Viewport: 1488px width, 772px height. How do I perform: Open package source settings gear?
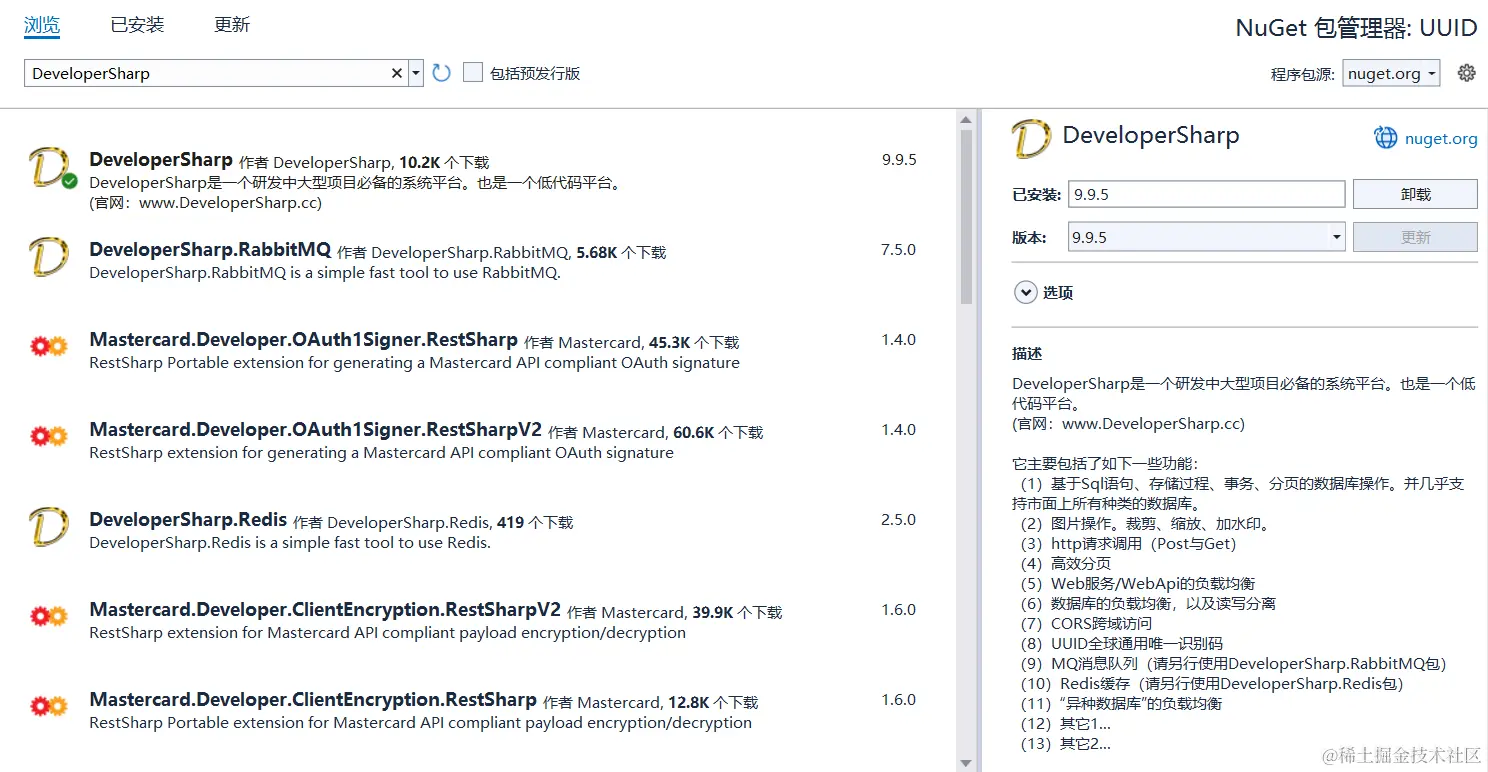click(1467, 73)
